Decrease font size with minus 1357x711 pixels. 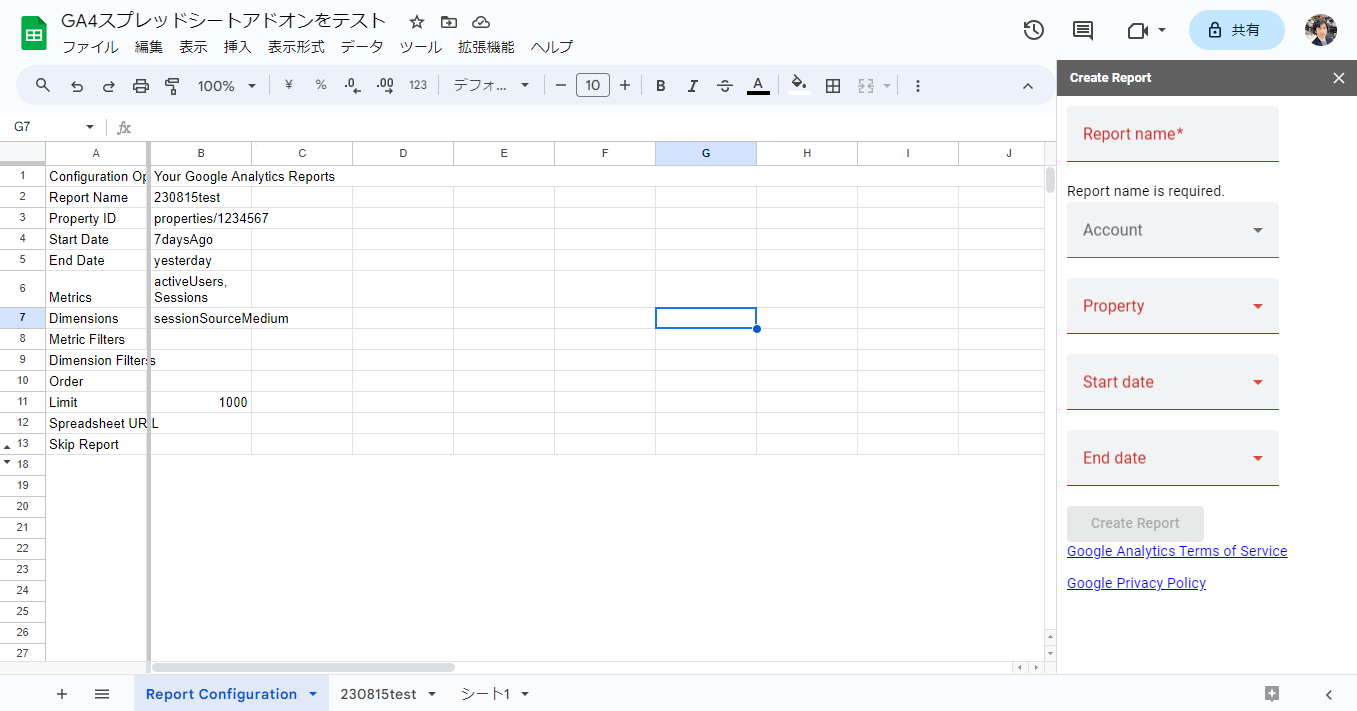click(561, 86)
